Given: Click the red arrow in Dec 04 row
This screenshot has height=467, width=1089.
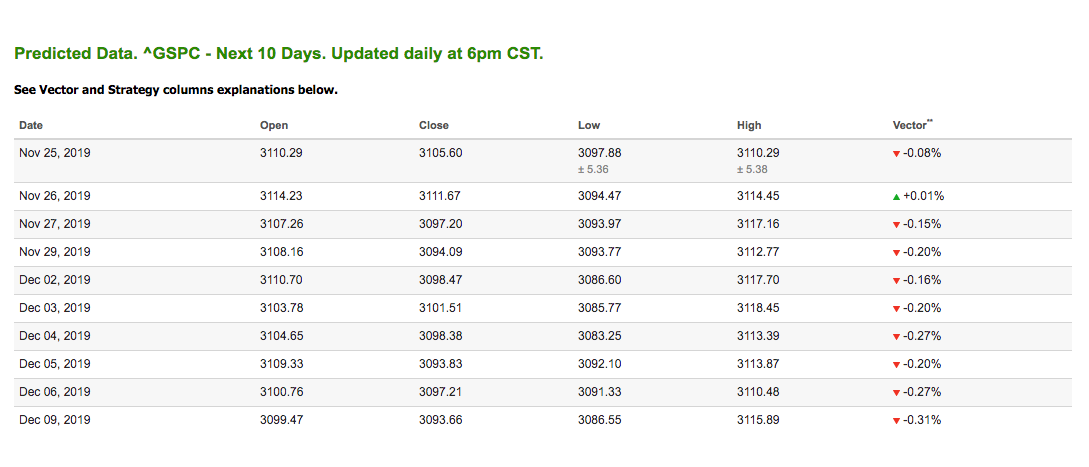Looking at the screenshot, I should (x=896, y=337).
